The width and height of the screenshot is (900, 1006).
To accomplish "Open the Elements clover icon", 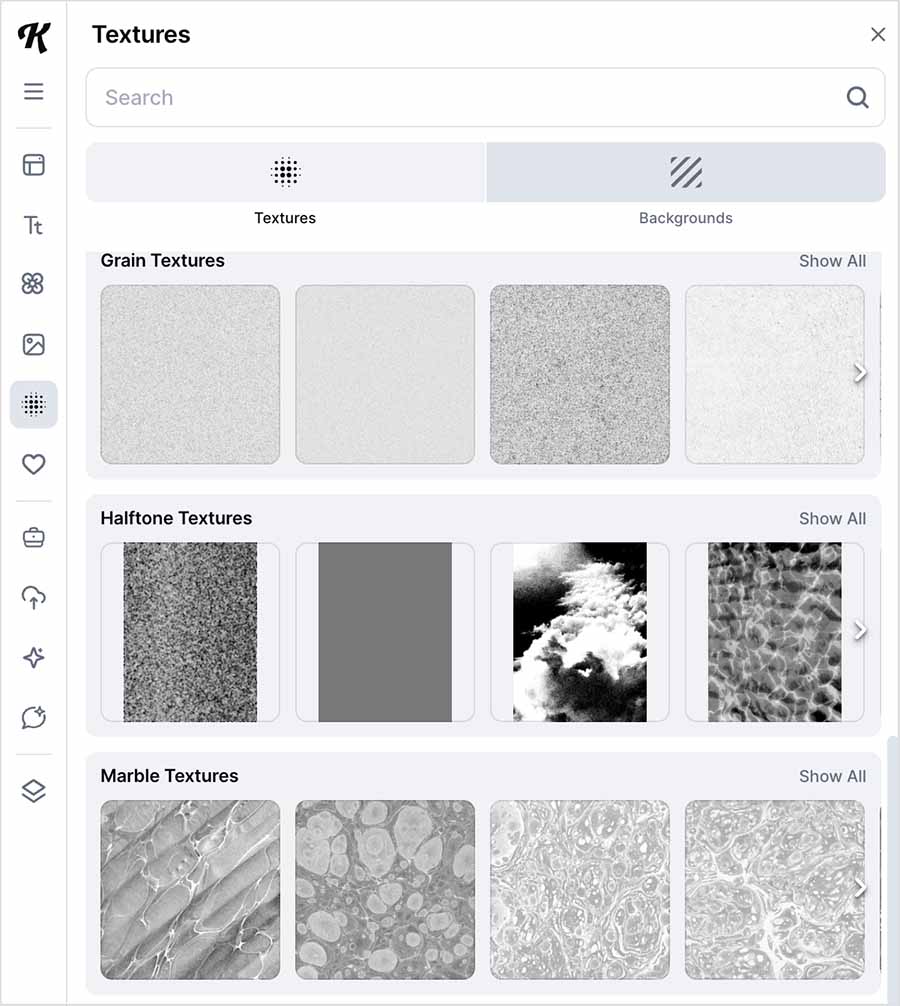I will (x=34, y=285).
